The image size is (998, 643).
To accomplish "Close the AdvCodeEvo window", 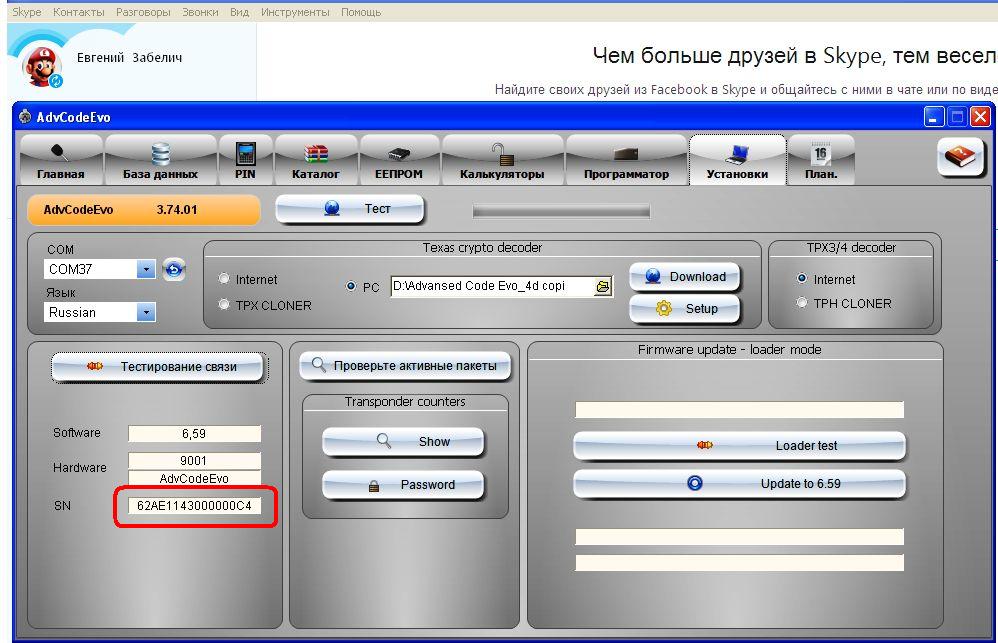I will pos(980,117).
